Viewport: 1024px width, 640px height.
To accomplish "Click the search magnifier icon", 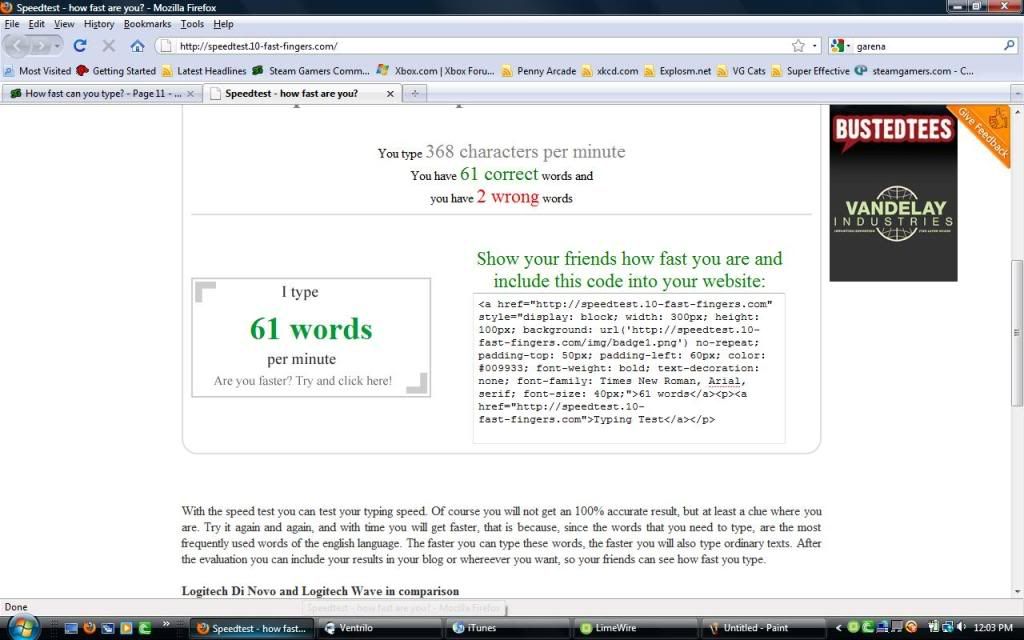I will tap(1009, 46).
